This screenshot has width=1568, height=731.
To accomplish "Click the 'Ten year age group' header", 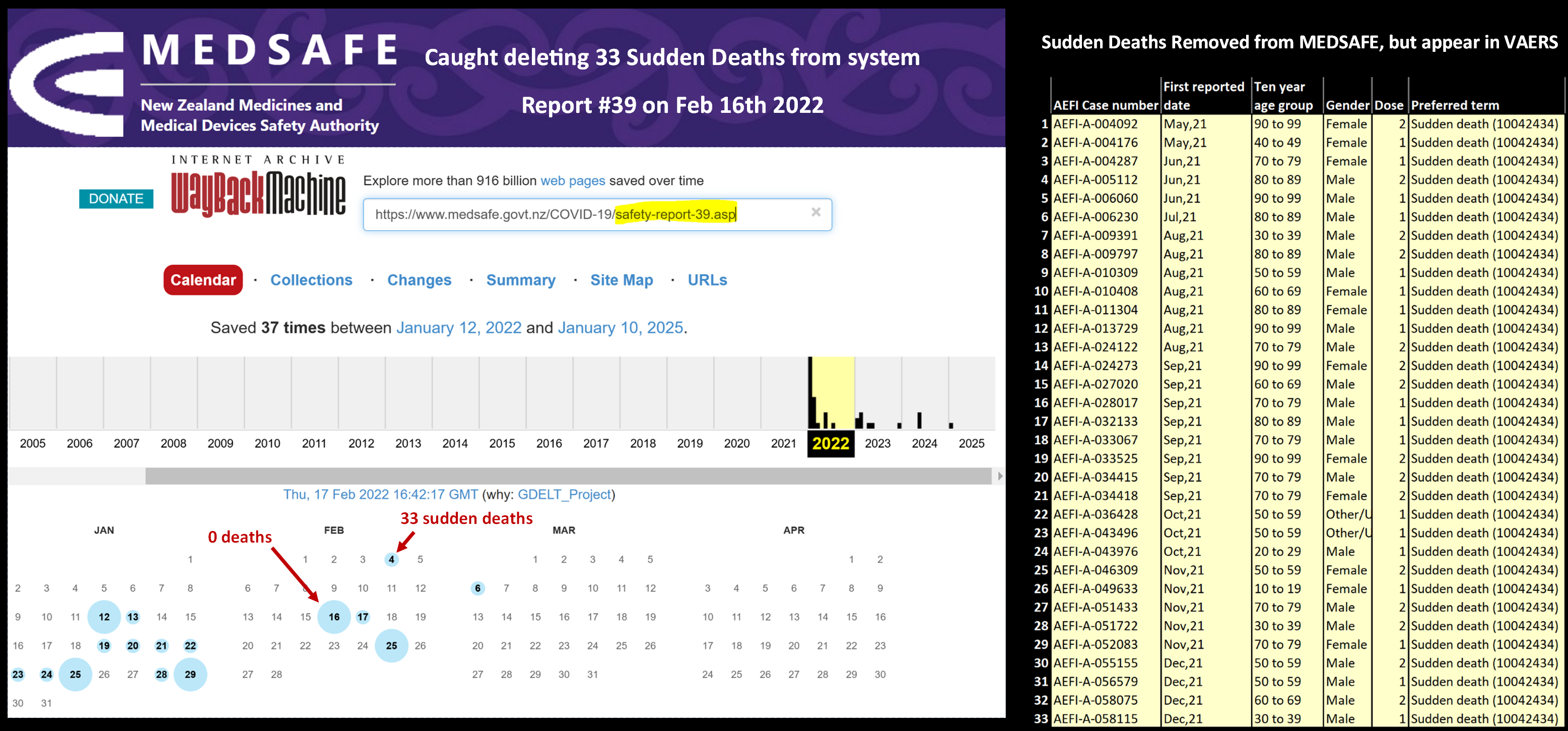I will 1283,96.
